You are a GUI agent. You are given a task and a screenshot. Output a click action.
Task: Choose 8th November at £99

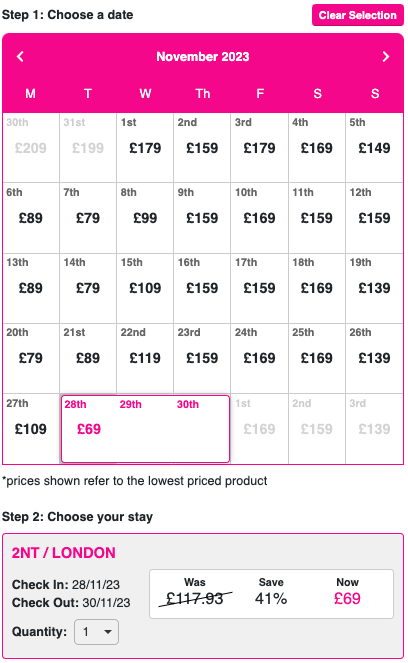tap(145, 218)
